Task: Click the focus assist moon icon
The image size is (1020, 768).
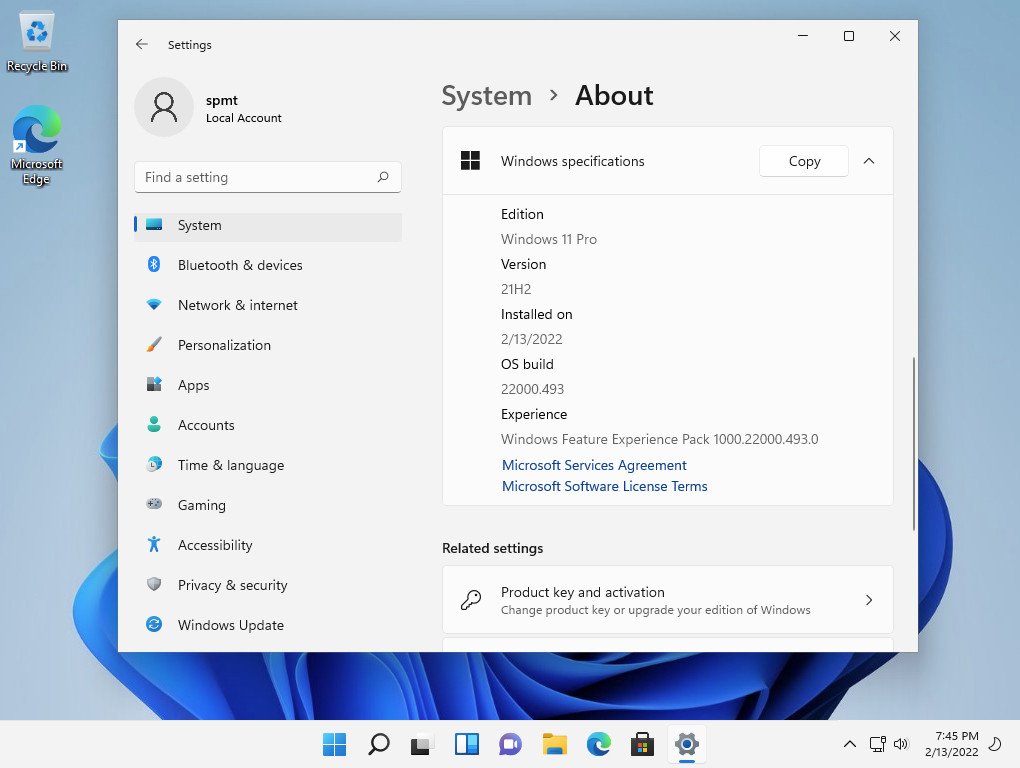Action: click(995, 744)
